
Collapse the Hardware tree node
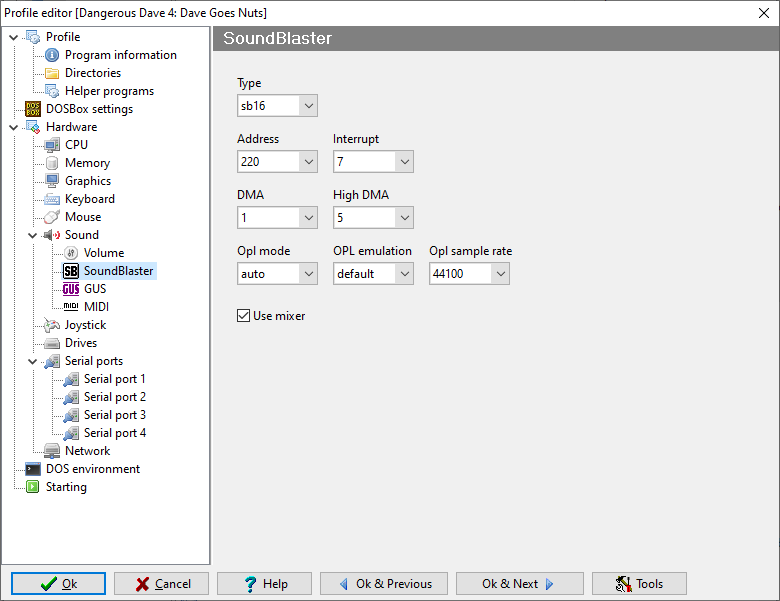click(14, 127)
